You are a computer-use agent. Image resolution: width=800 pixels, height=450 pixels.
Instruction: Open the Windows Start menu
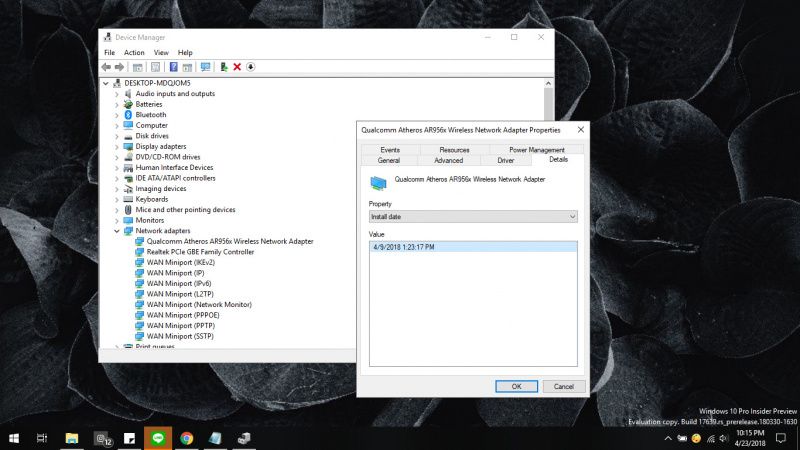(14, 438)
